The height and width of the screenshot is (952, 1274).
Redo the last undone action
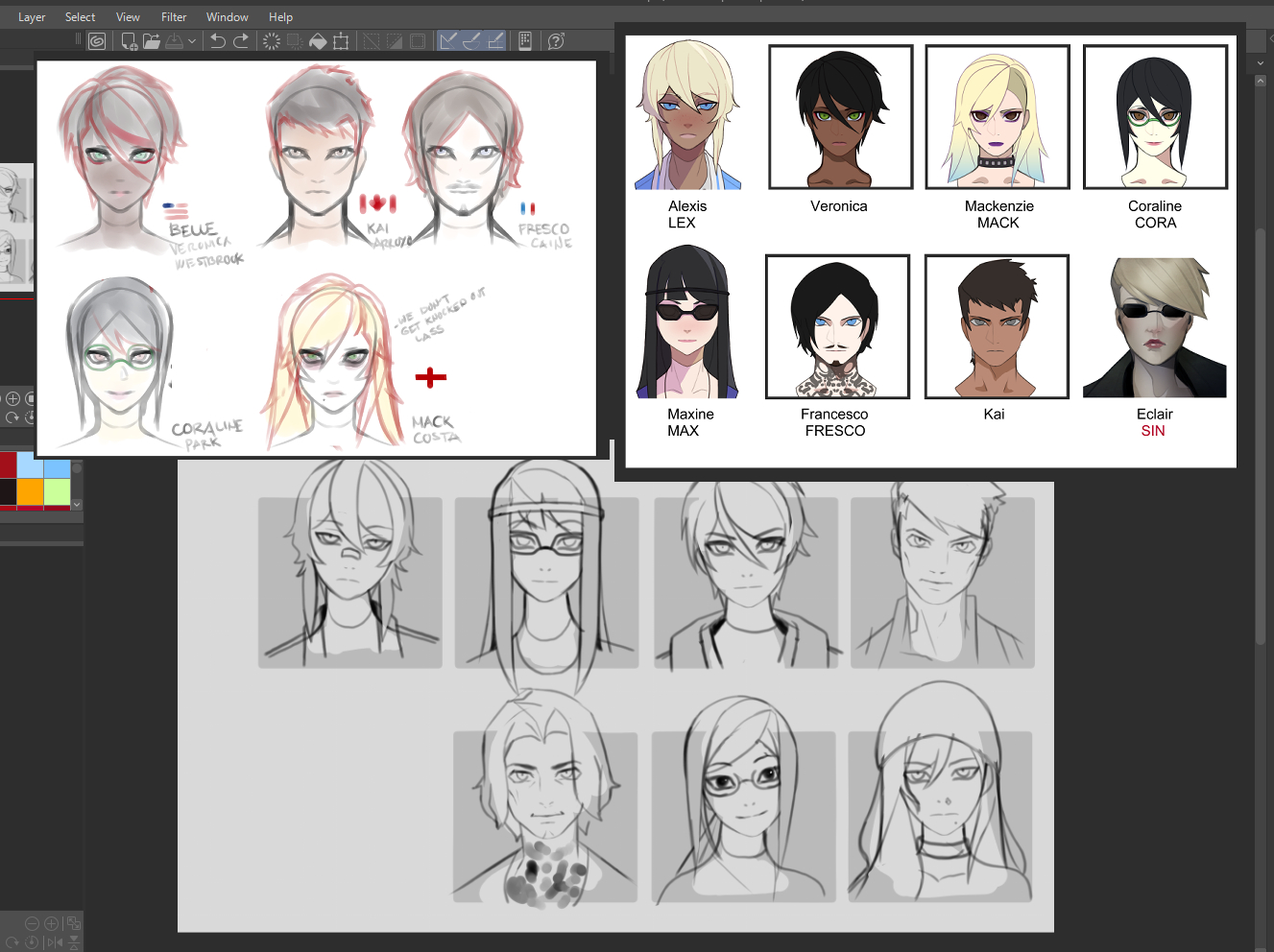pyautogui.click(x=241, y=41)
